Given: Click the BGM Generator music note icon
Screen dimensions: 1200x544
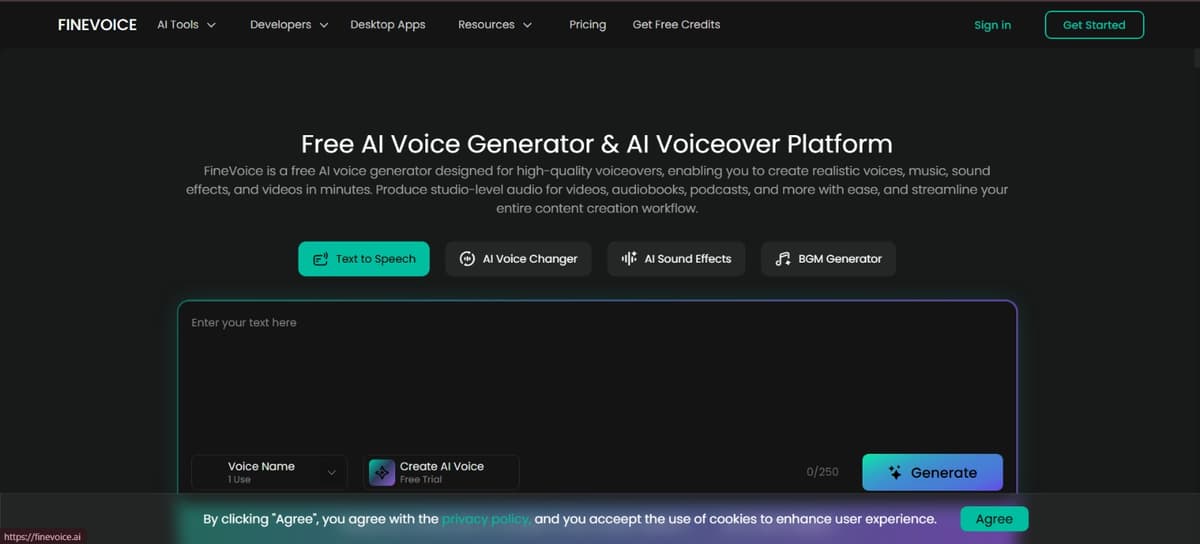Looking at the screenshot, I should (783, 259).
